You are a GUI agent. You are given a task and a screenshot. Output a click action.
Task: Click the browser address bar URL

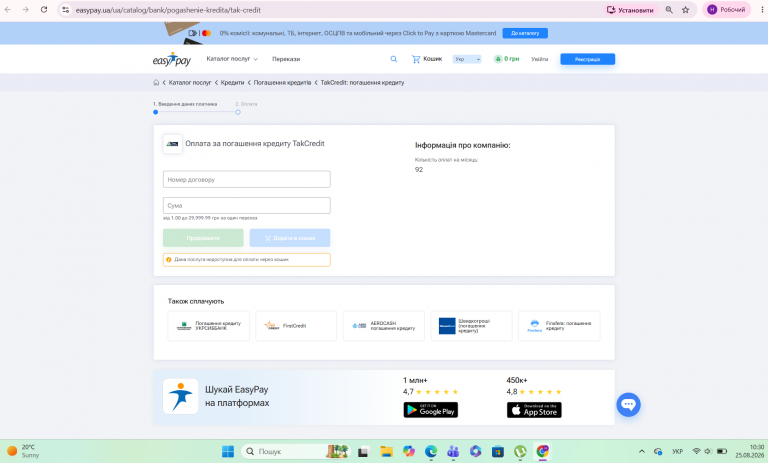coord(168,10)
